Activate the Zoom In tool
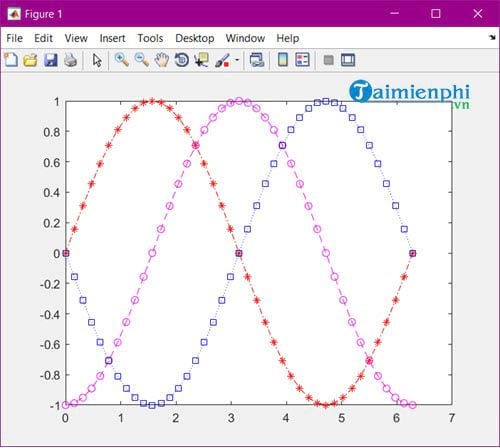 pos(122,60)
